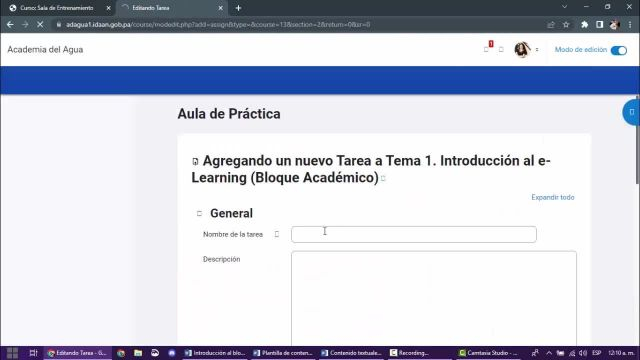Select Editando Tarea Chrome taskbar item
The image size is (640, 360).
[78, 353]
